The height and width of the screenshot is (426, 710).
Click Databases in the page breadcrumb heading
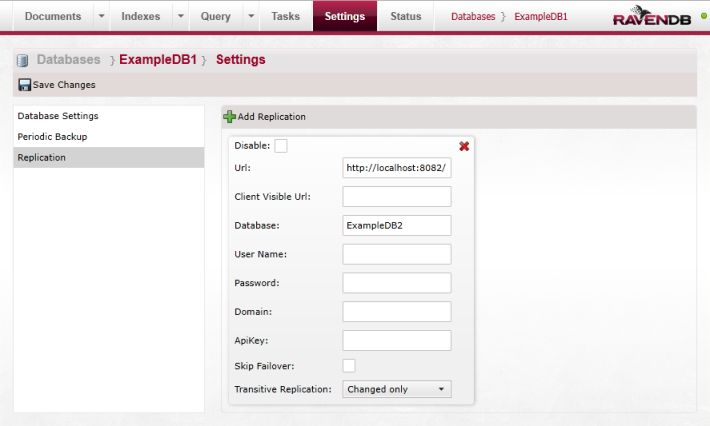[68, 60]
